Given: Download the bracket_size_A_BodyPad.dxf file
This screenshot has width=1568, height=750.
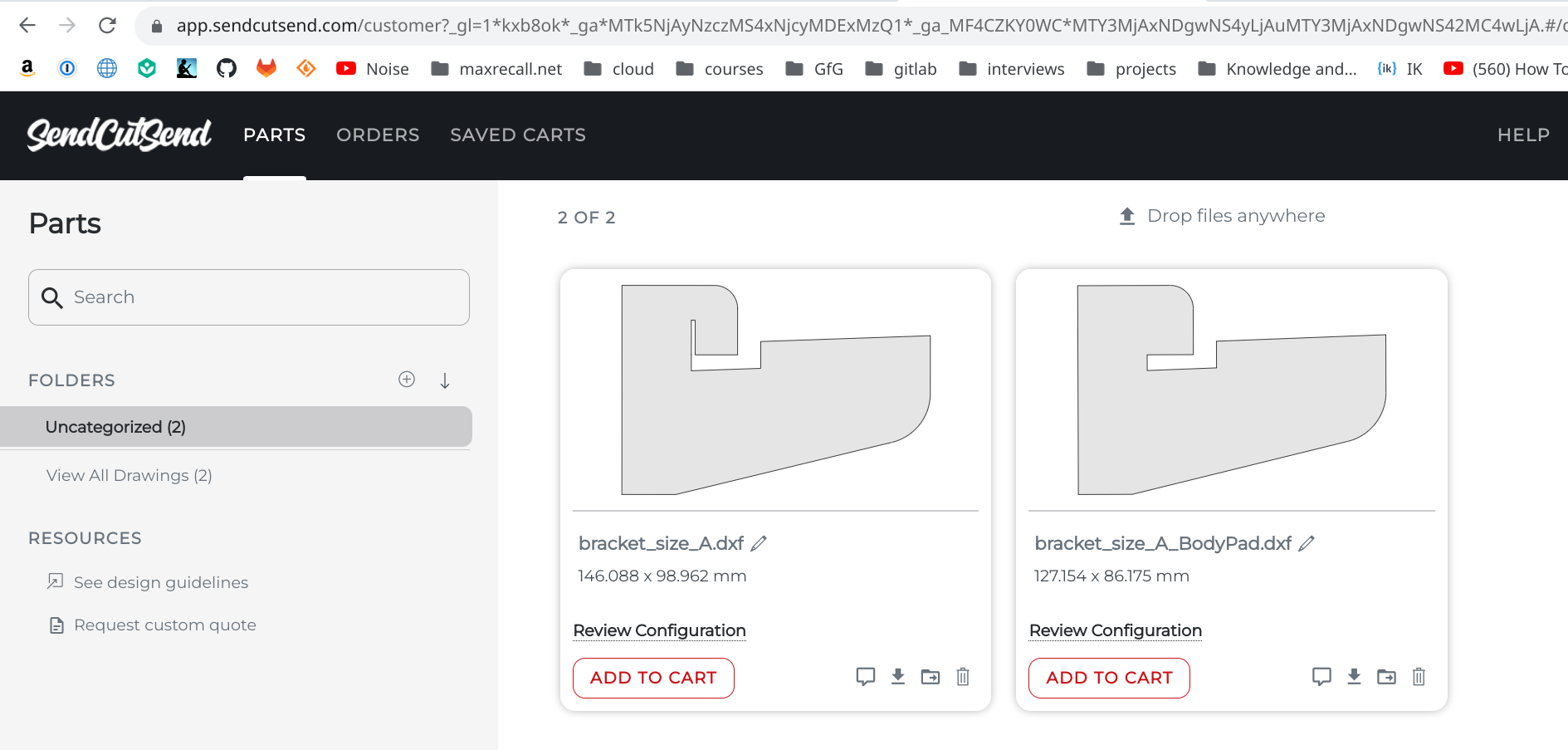Looking at the screenshot, I should [x=1354, y=677].
